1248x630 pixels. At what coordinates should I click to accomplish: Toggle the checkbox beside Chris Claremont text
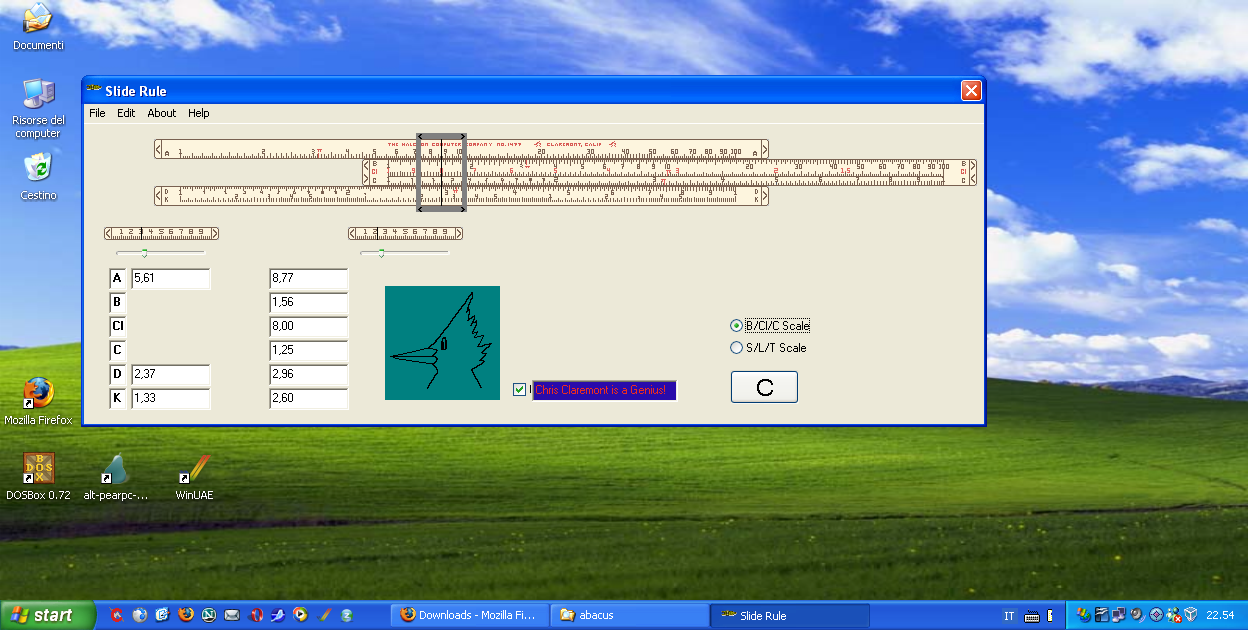click(x=519, y=390)
